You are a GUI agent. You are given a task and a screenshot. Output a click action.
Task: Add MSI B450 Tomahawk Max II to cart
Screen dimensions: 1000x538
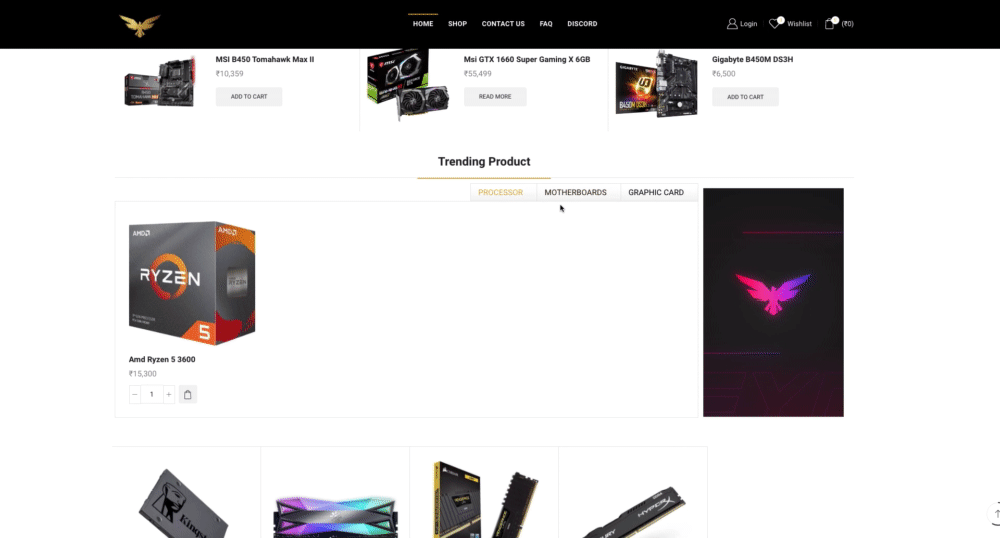click(x=249, y=97)
